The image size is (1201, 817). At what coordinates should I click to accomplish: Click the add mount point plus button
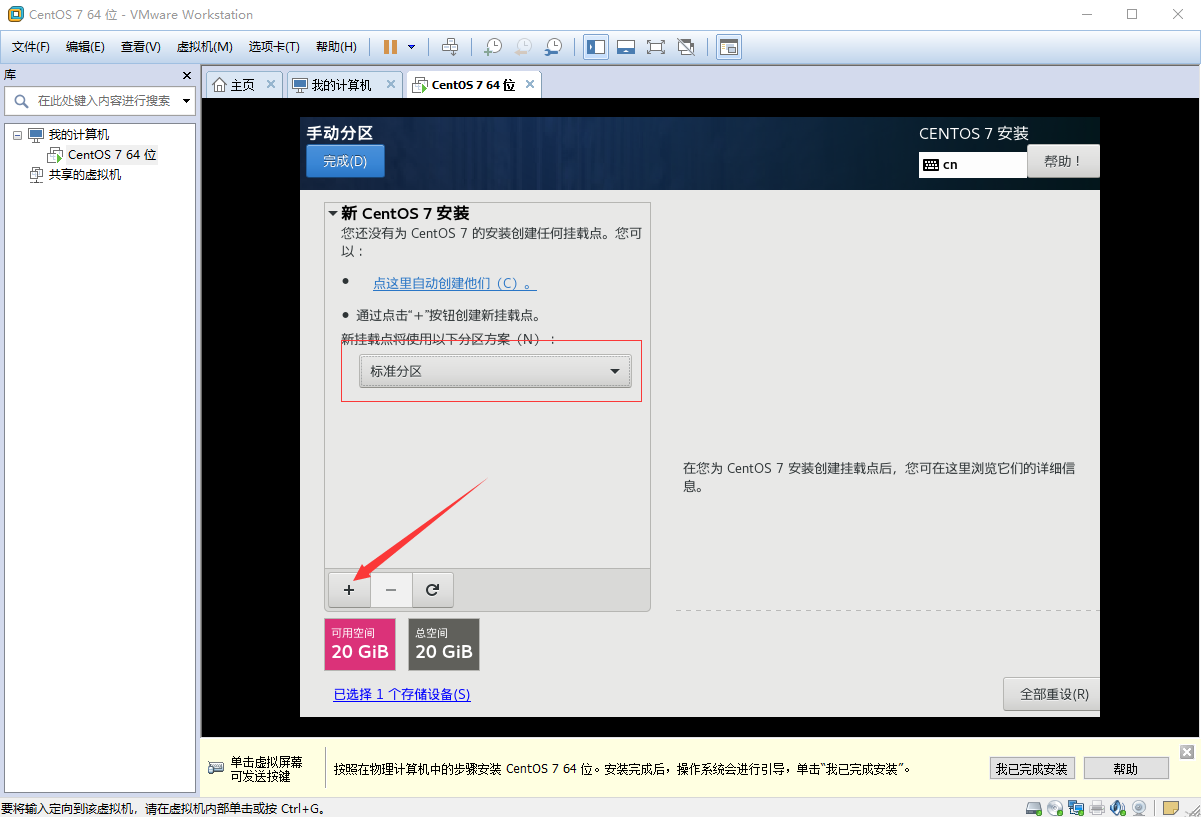point(349,590)
